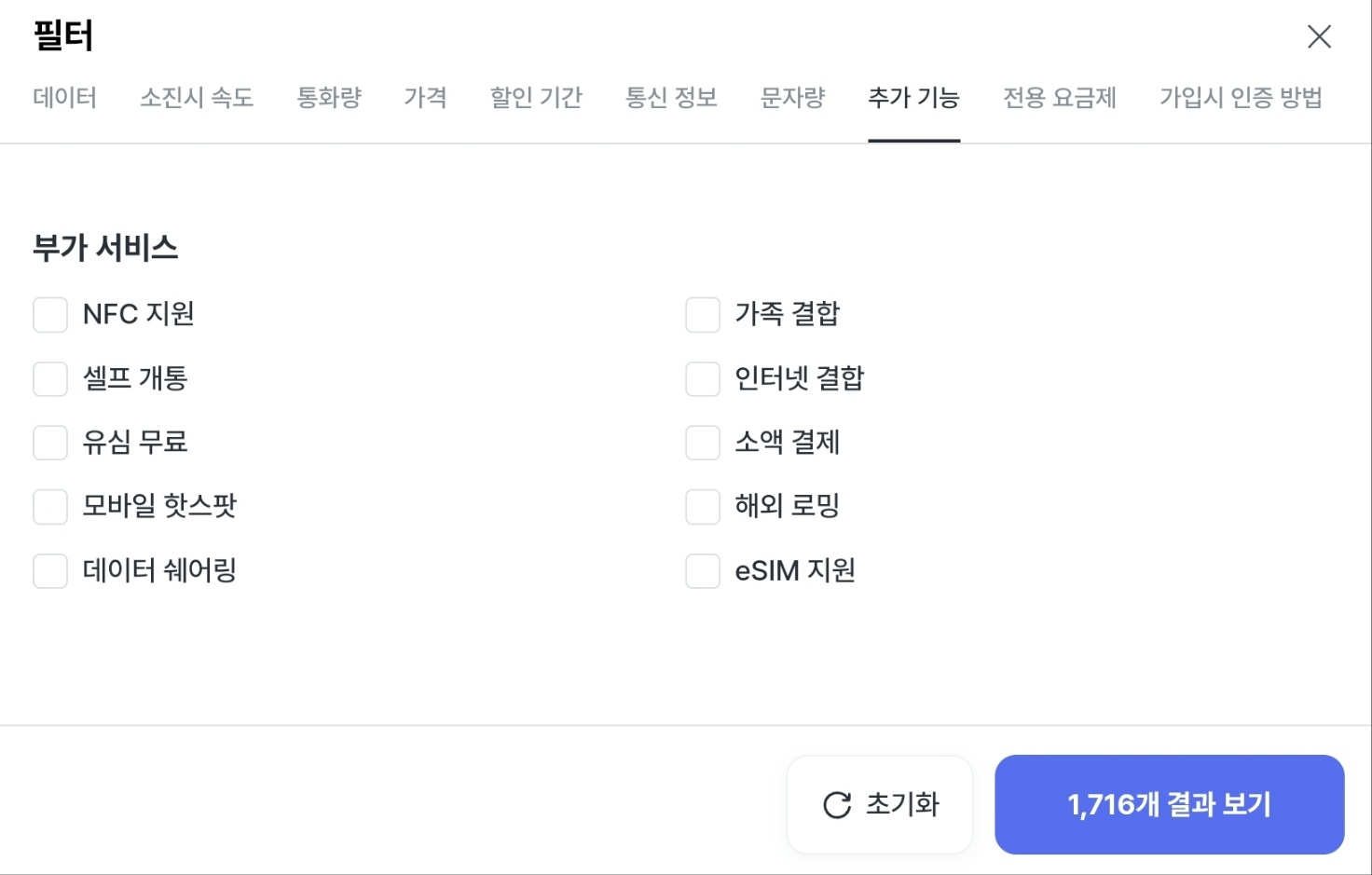The height and width of the screenshot is (875, 1372).
Task: Switch to the 할인 기간 tab
Action: click(x=536, y=98)
